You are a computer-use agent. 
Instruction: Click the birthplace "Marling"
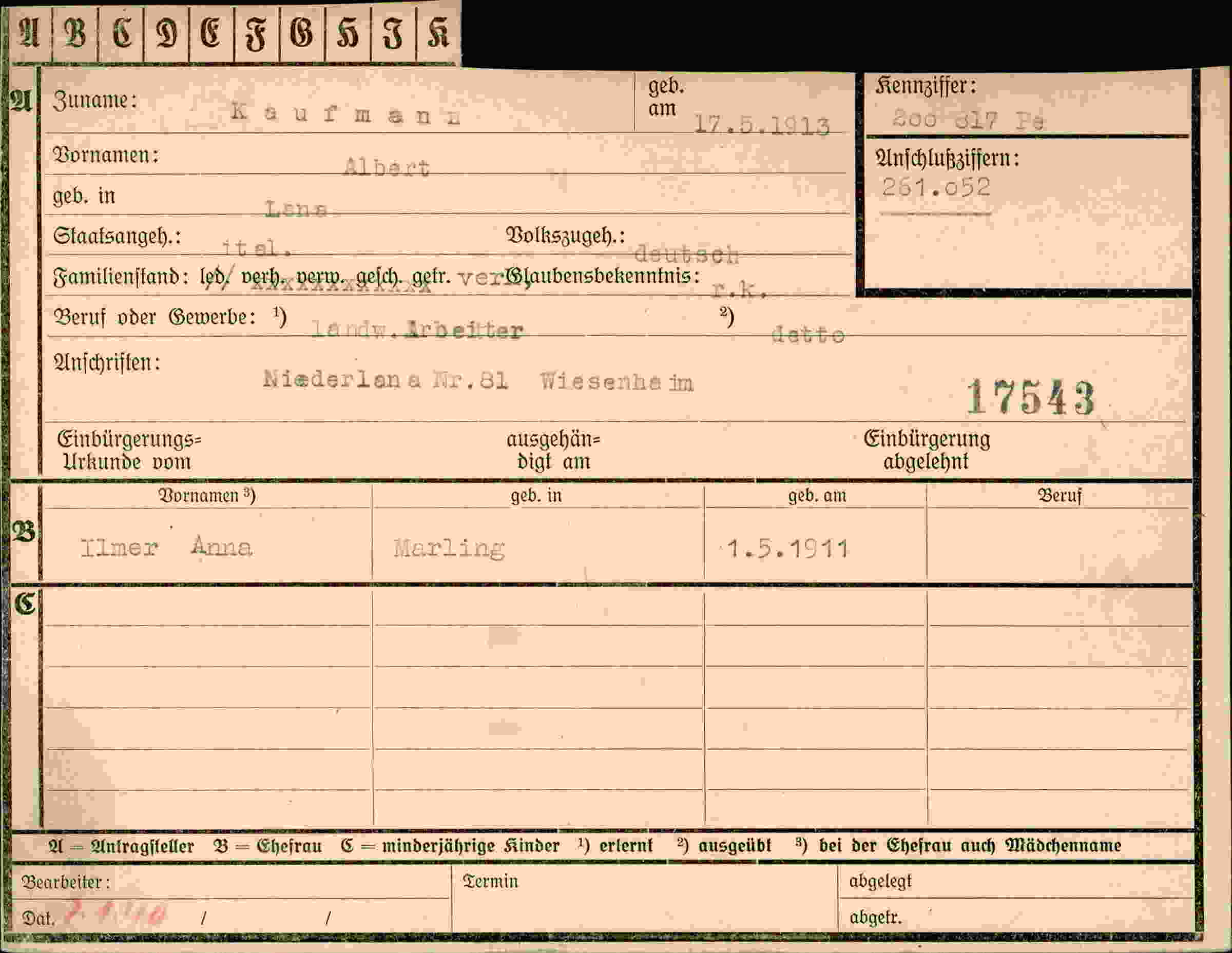point(449,549)
